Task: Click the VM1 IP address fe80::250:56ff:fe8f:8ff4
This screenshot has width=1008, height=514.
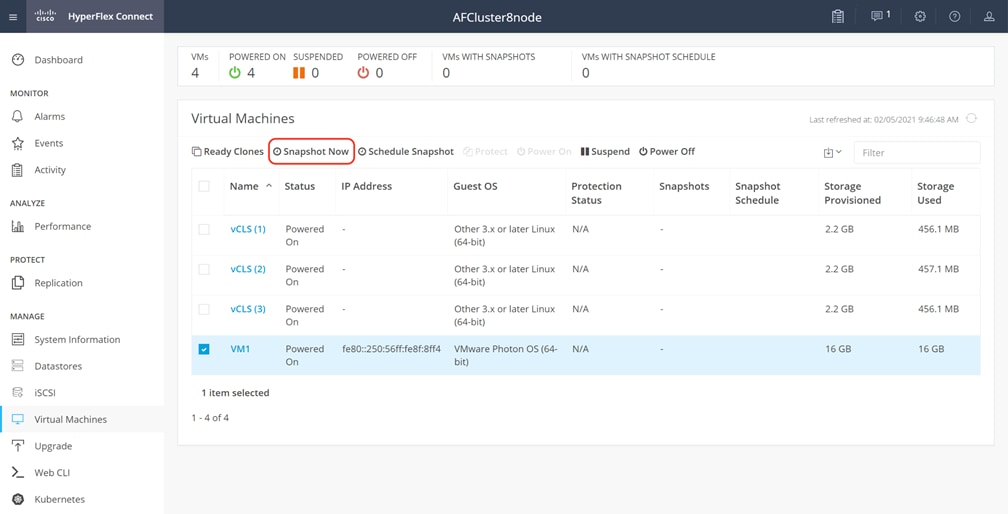Action: click(x=391, y=348)
